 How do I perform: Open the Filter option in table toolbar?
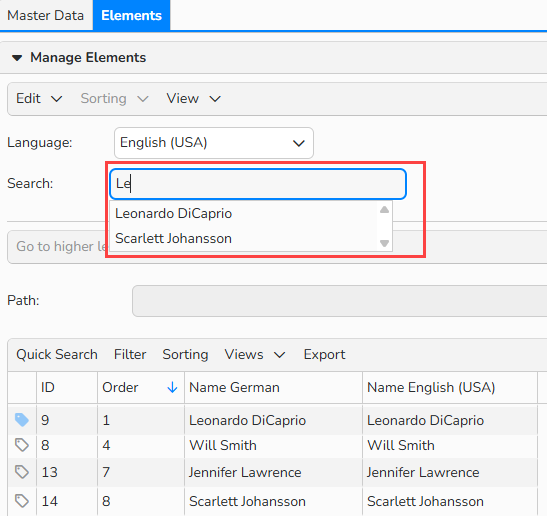(x=130, y=355)
